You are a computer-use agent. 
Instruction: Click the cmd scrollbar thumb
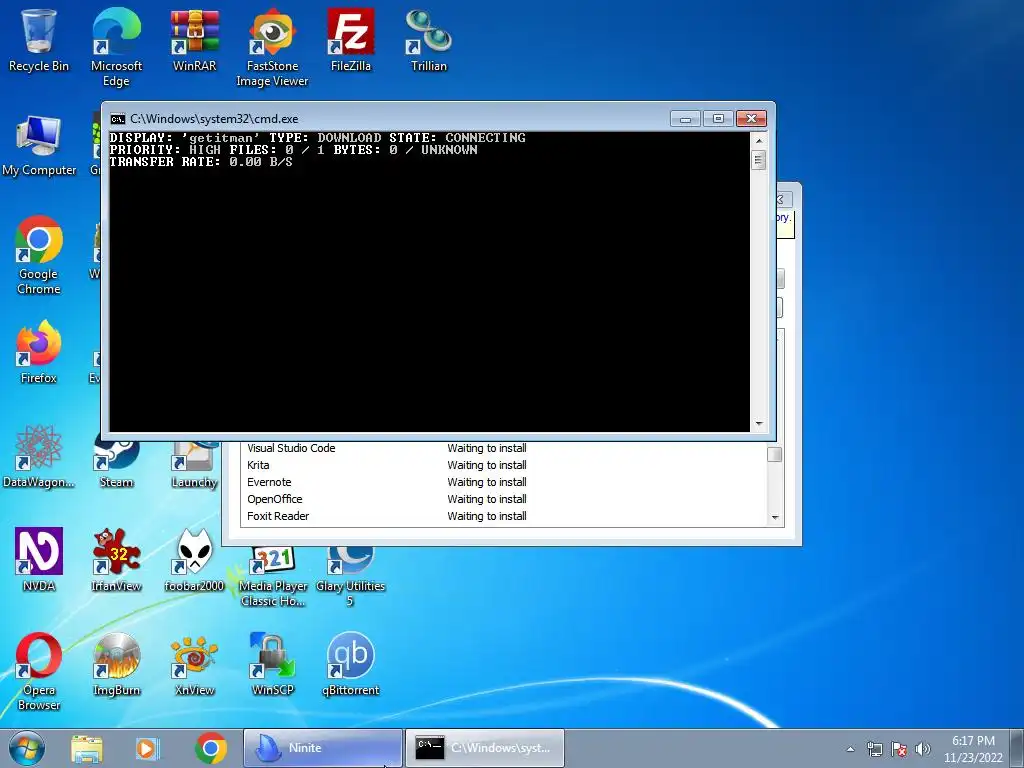pos(758,160)
